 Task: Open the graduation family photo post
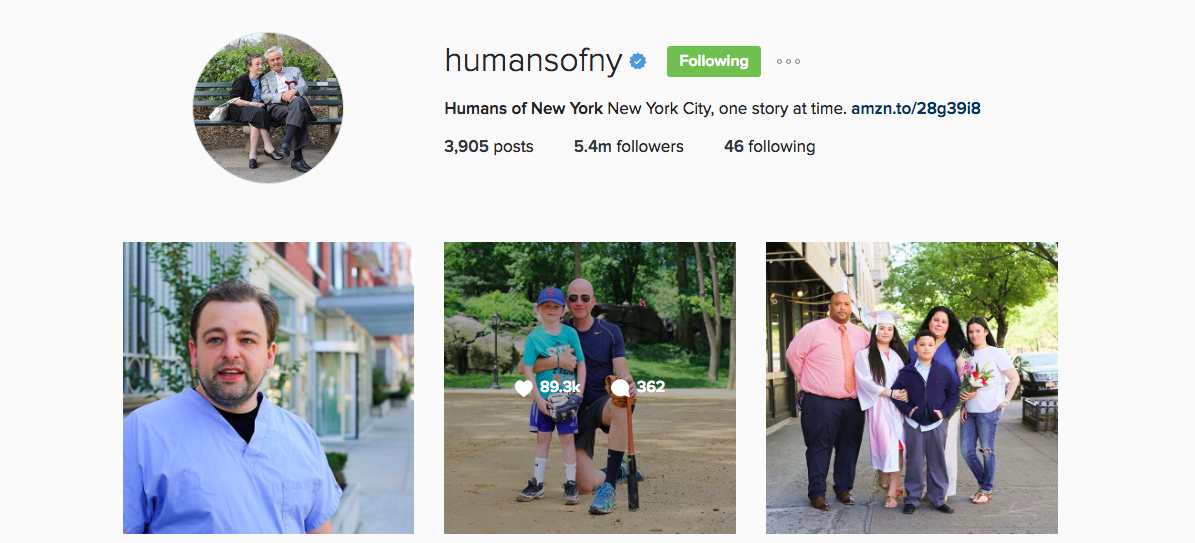[x=911, y=387]
